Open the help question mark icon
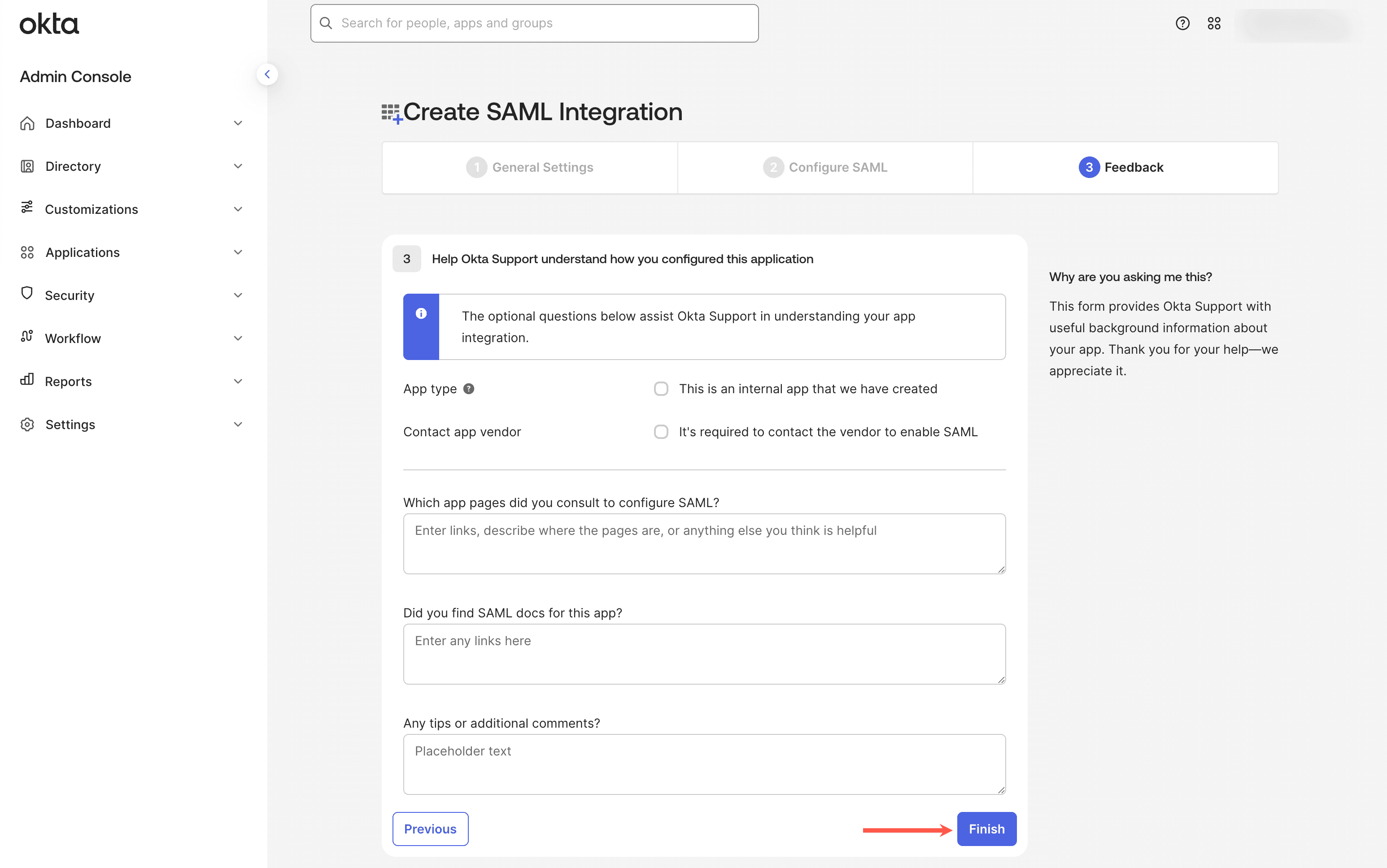This screenshot has height=868, width=1387. (1182, 23)
